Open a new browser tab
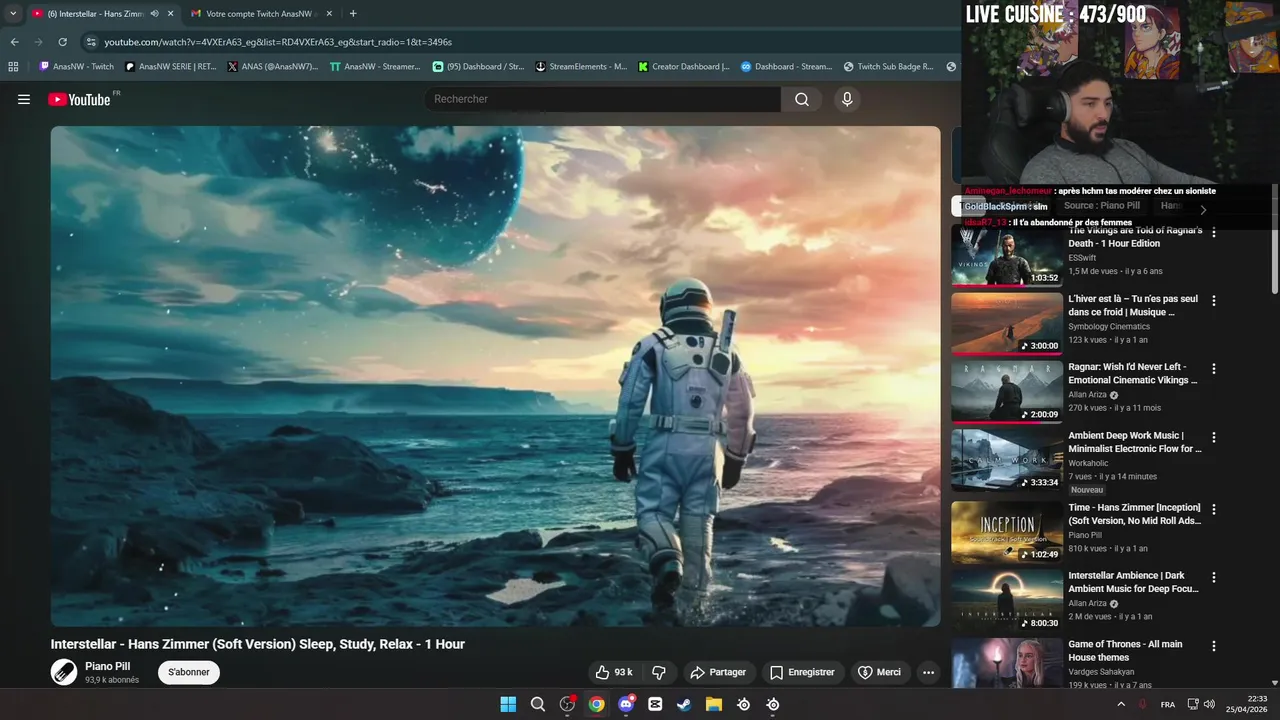Image resolution: width=1280 pixels, height=720 pixels. click(353, 14)
